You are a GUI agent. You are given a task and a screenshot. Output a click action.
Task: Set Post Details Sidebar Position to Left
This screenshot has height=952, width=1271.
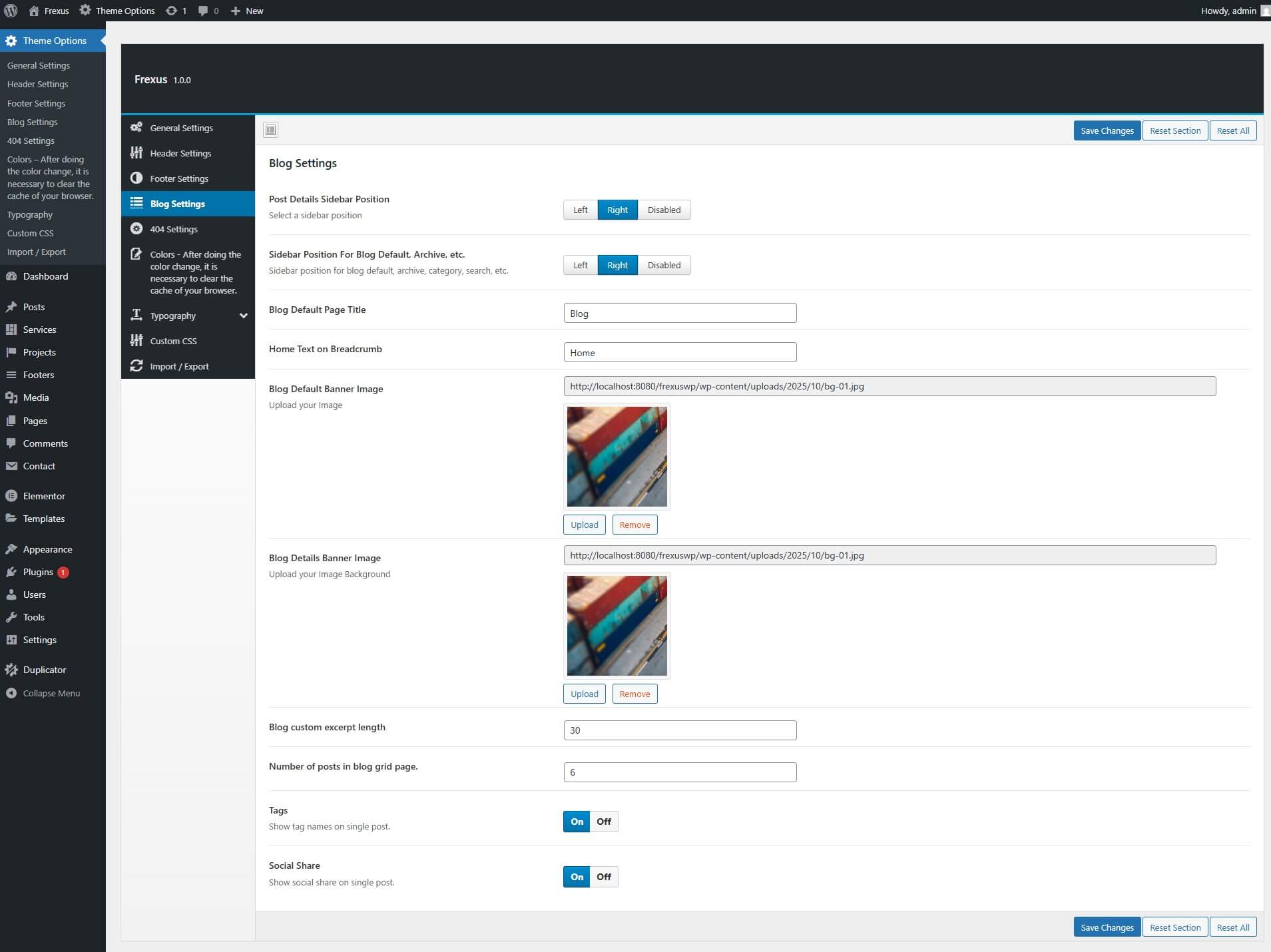[x=580, y=210]
